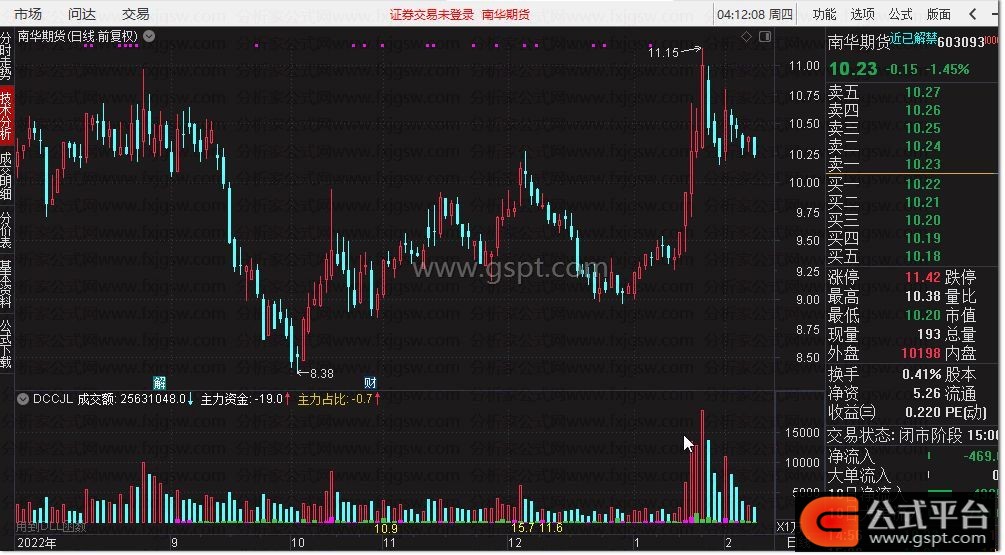
Task: Open the 版面 menu
Action: (938, 13)
